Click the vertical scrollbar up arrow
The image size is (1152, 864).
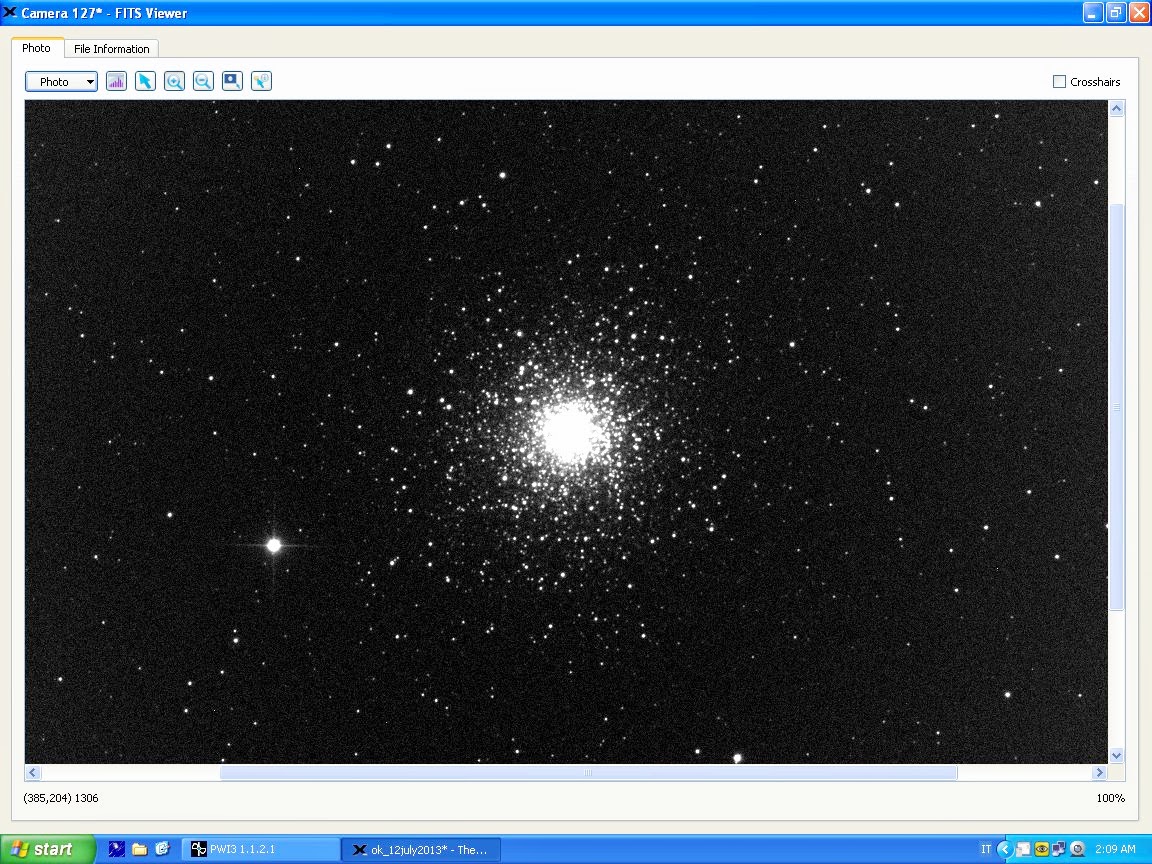[1116, 108]
